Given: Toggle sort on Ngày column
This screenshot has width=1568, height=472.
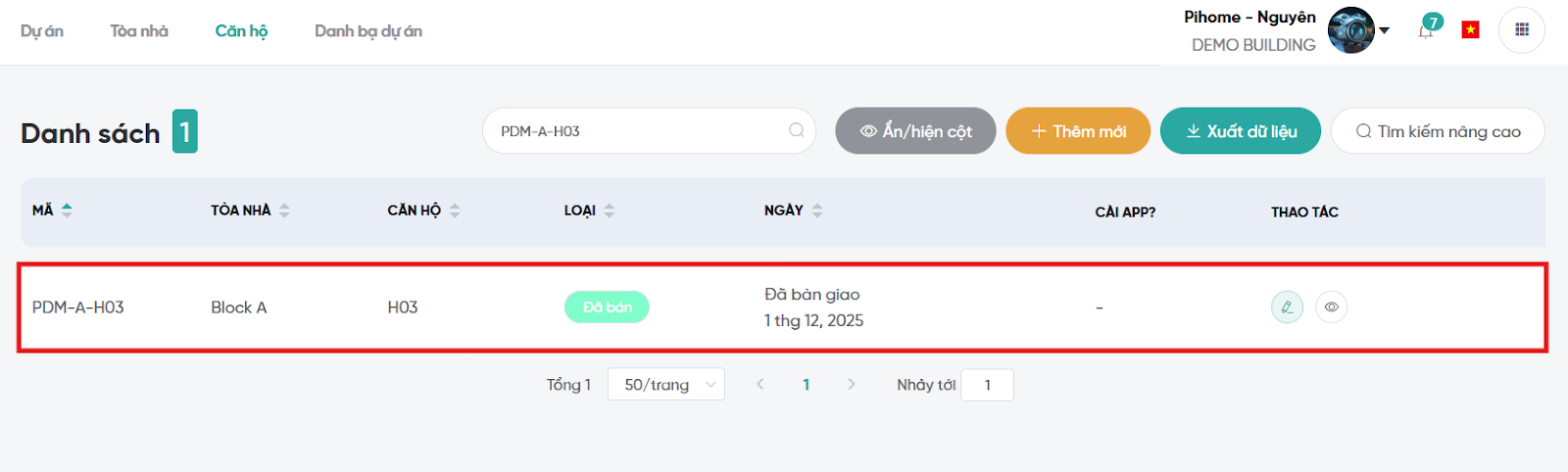Looking at the screenshot, I should (x=817, y=211).
